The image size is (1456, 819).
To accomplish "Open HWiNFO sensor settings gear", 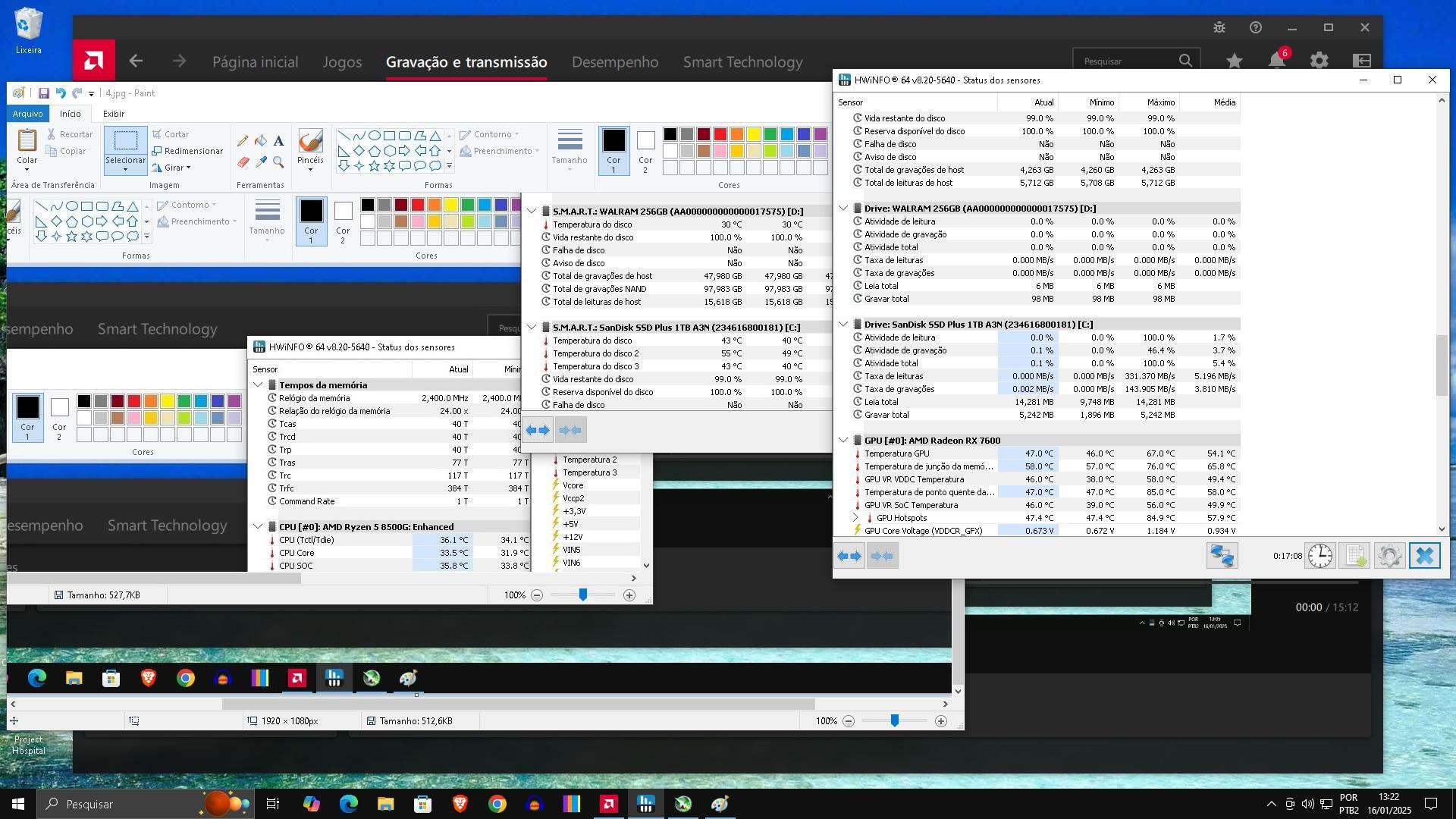I will [x=1389, y=556].
